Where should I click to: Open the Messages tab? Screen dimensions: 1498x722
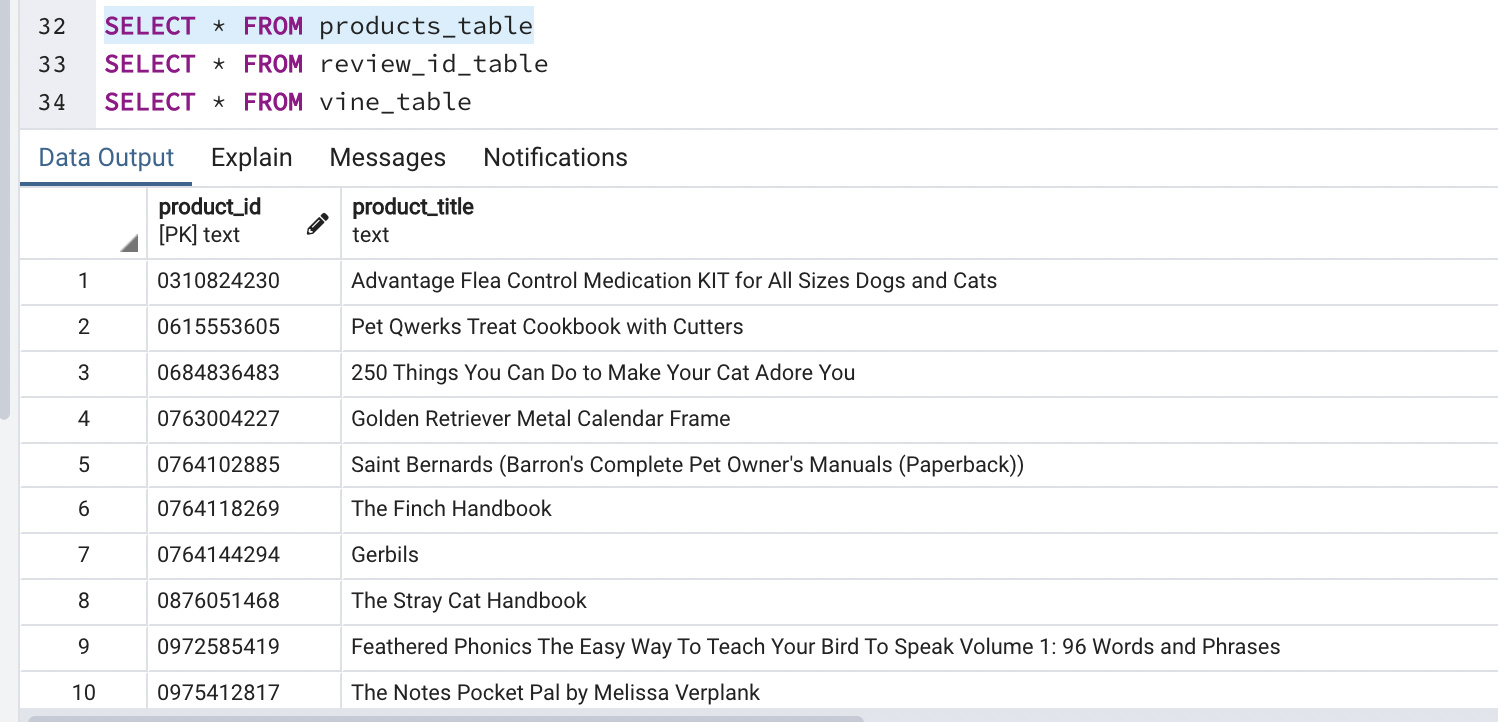pyautogui.click(x=388, y=158)
